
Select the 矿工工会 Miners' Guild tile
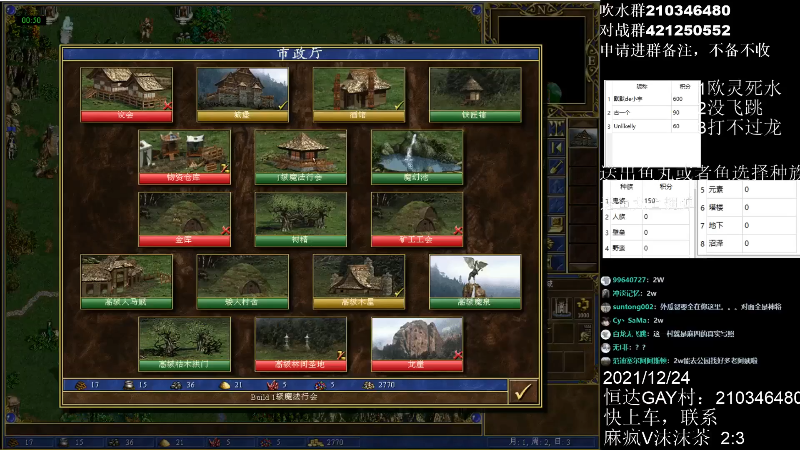[x=417, y=219]
